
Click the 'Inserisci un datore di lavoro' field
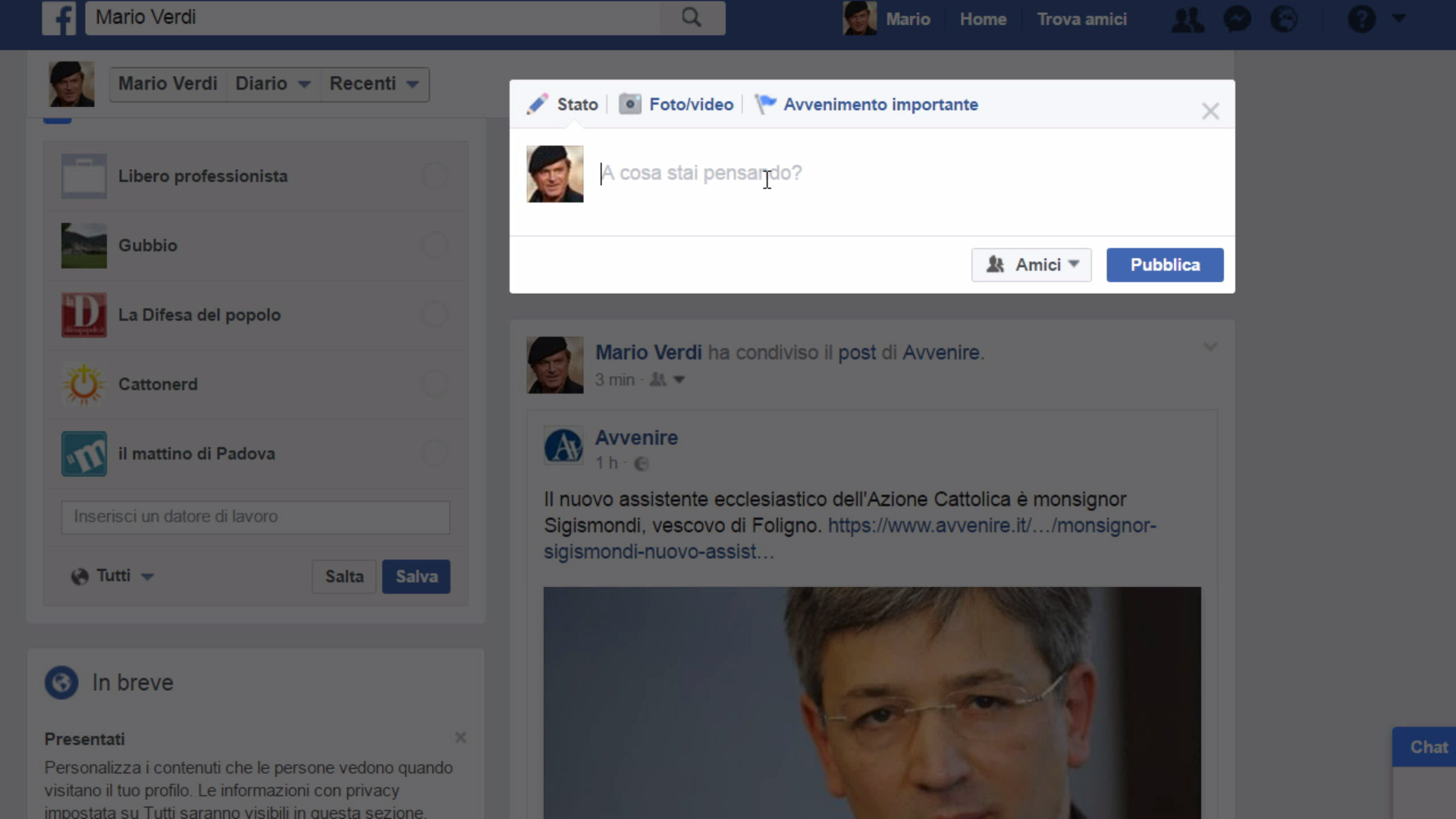pyautogui.click(x=256, y=516)
